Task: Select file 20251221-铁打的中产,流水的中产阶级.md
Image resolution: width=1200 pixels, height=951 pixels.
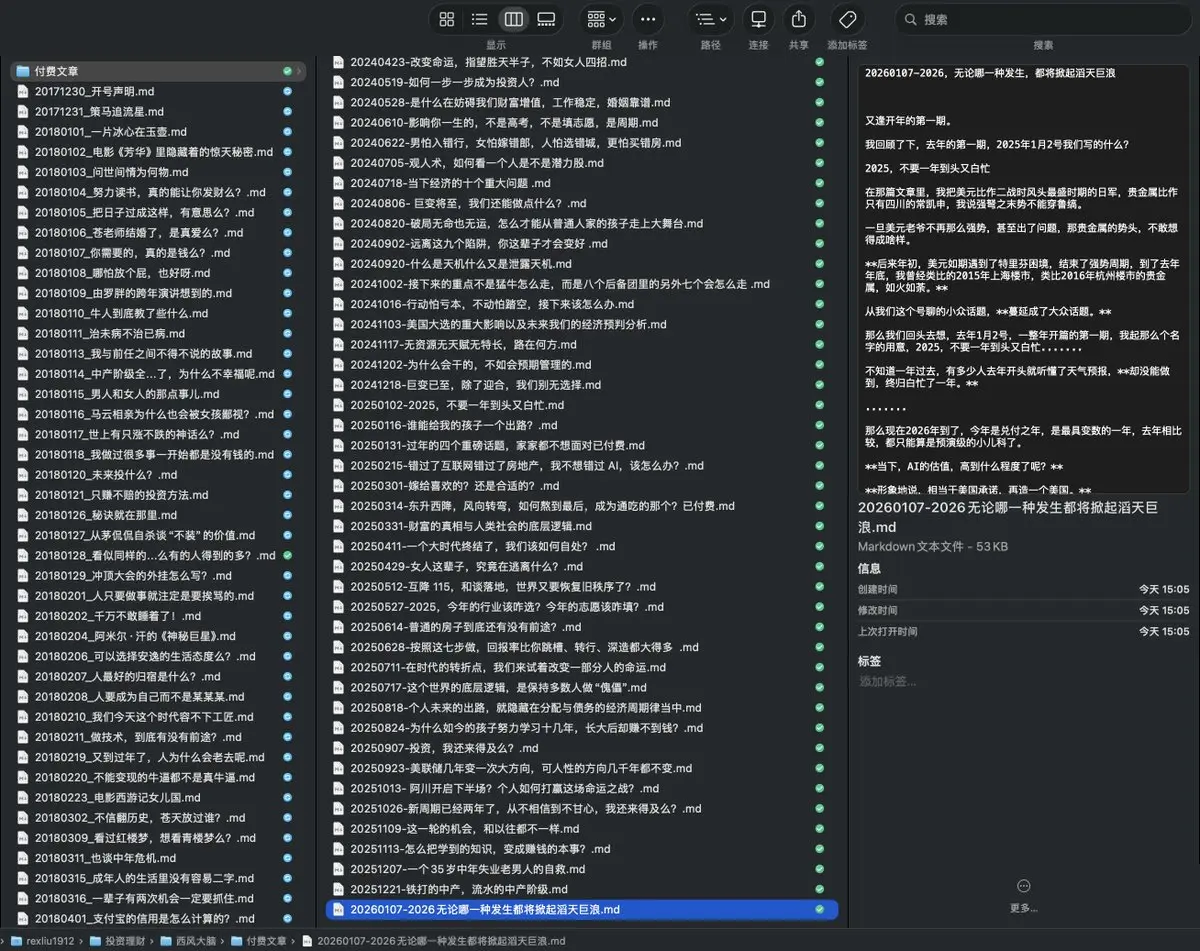Action: pyautogui.click(x=581, y=889)
